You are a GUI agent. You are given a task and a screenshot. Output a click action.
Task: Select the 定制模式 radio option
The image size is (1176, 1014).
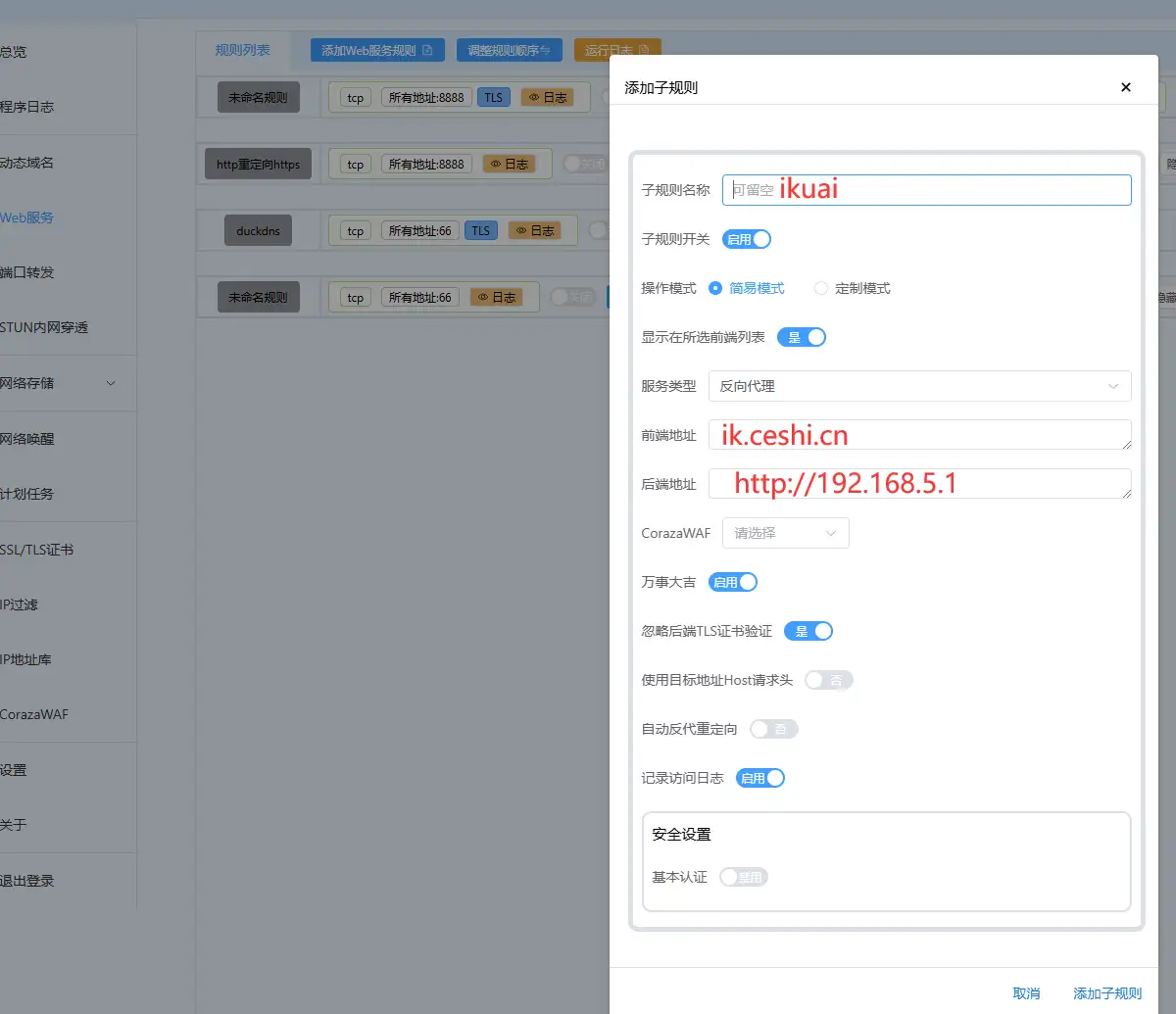820,288
